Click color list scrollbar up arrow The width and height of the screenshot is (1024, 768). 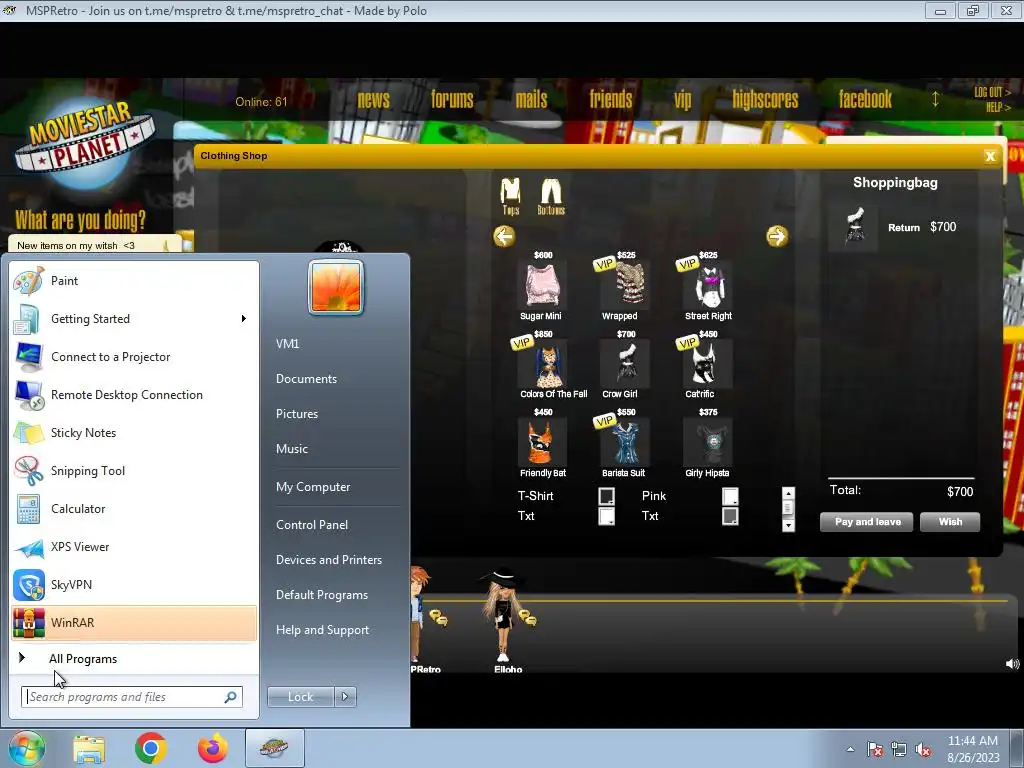pos(788,494)
